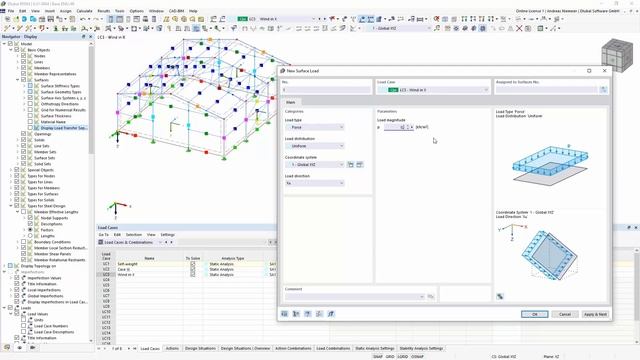Screen dimensions: 640x360
Task: Open the Load type dropdown
Action: point(315,127)
